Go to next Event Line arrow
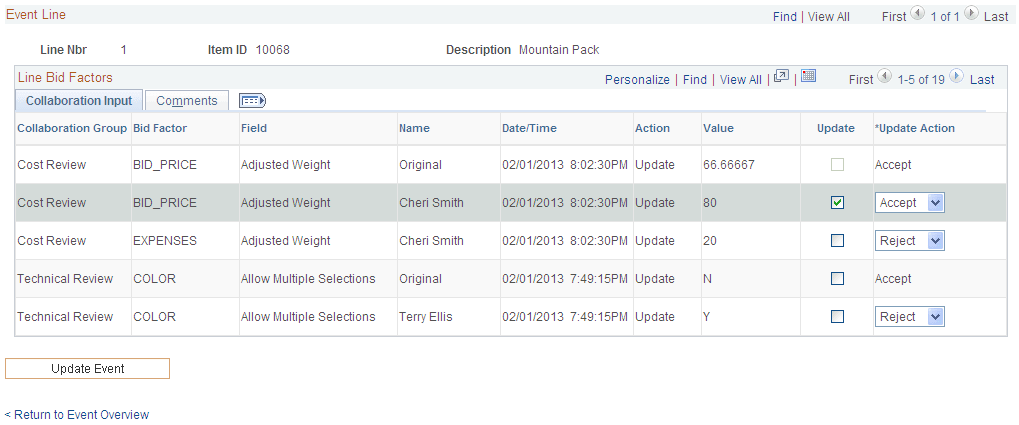 [970, 14]
